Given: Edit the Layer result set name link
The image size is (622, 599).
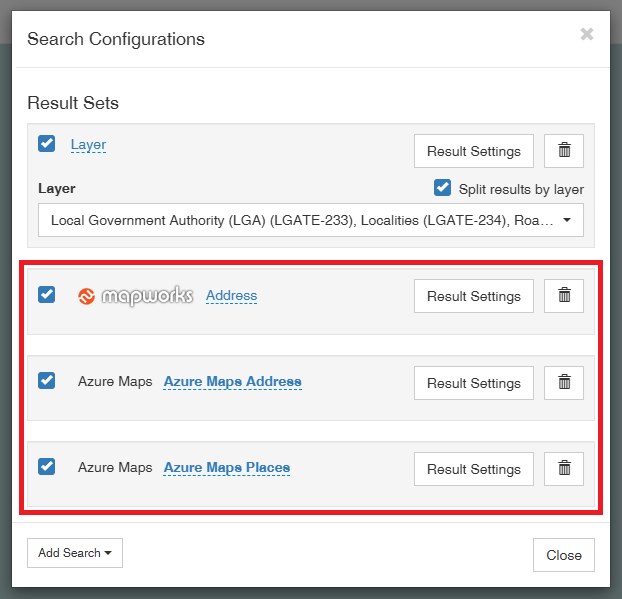Looking at the screenshot, I should coord(88,144).
